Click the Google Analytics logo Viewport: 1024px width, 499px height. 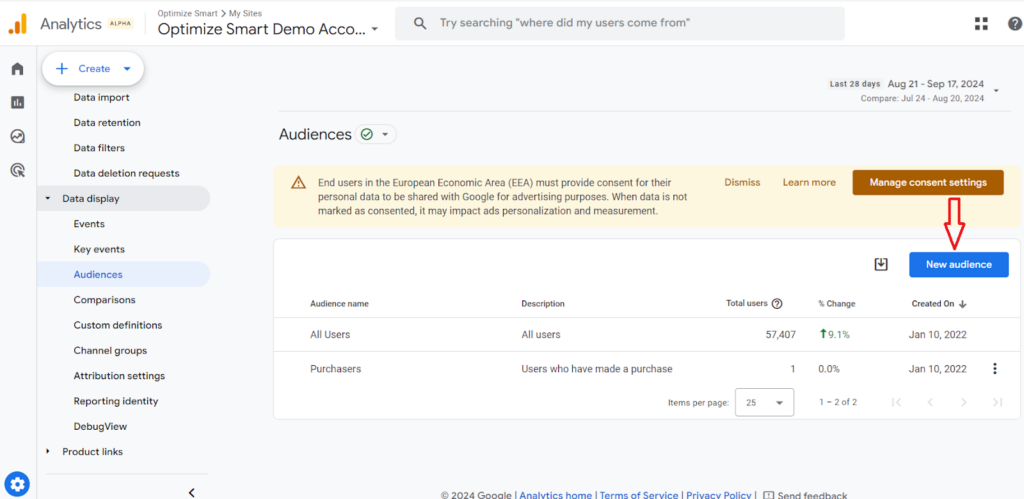pyautogui.click(x=18, y=24)
